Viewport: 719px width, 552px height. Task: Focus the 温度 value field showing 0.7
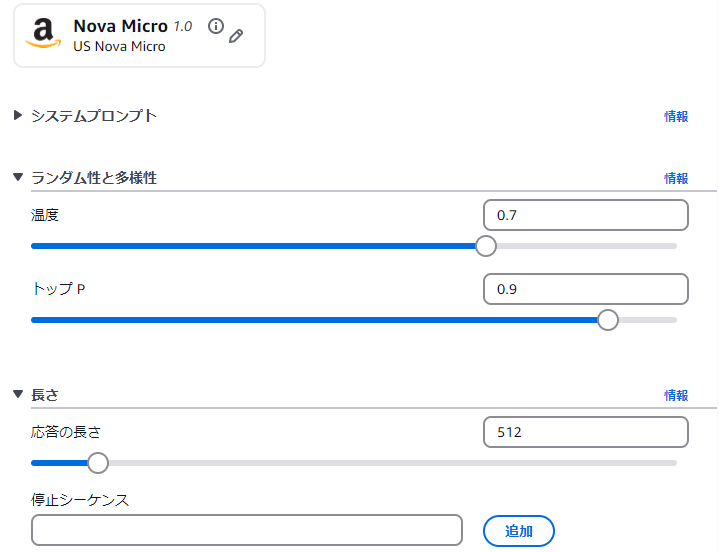[x=585, y=215]
